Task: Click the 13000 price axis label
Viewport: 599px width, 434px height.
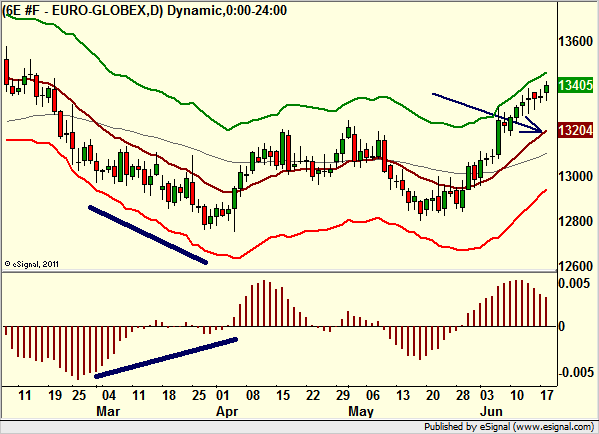Action: point(576,176)
